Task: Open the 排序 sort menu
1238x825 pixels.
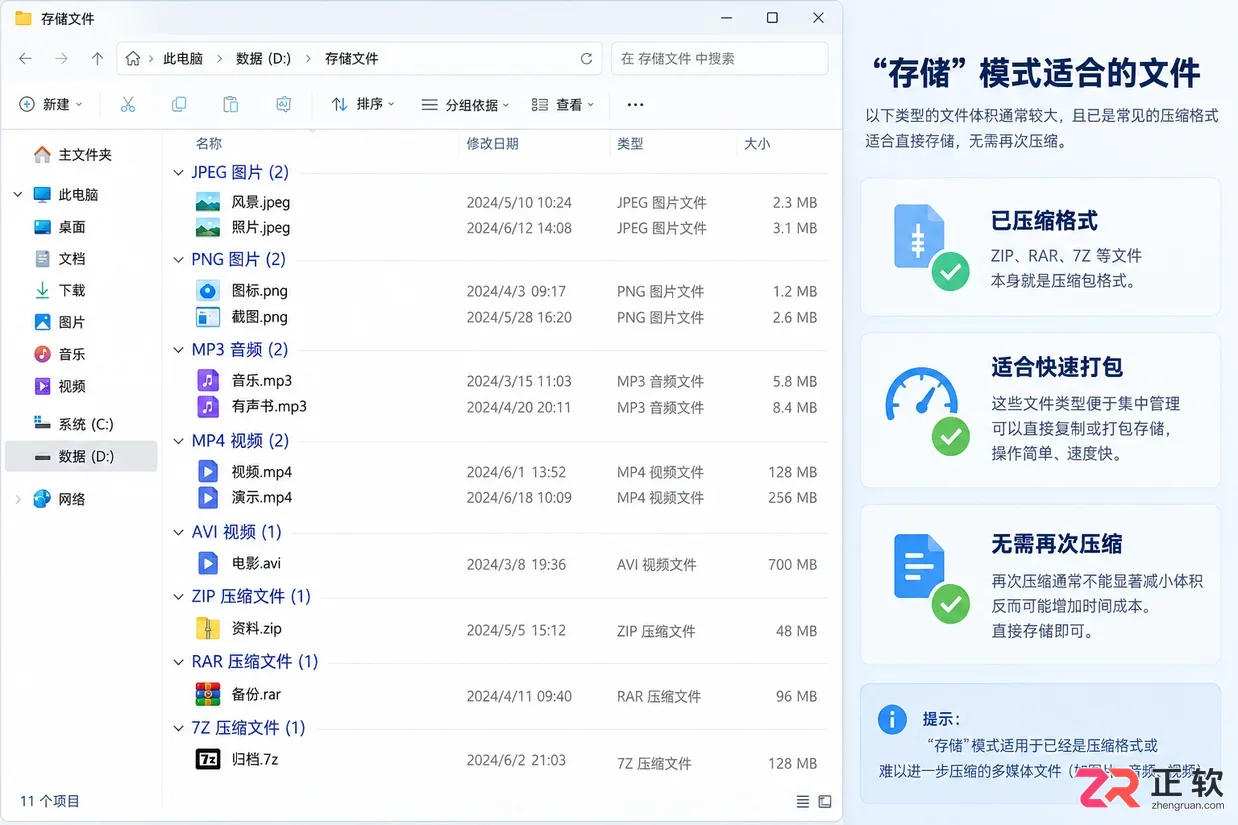Action: [363, 104]
